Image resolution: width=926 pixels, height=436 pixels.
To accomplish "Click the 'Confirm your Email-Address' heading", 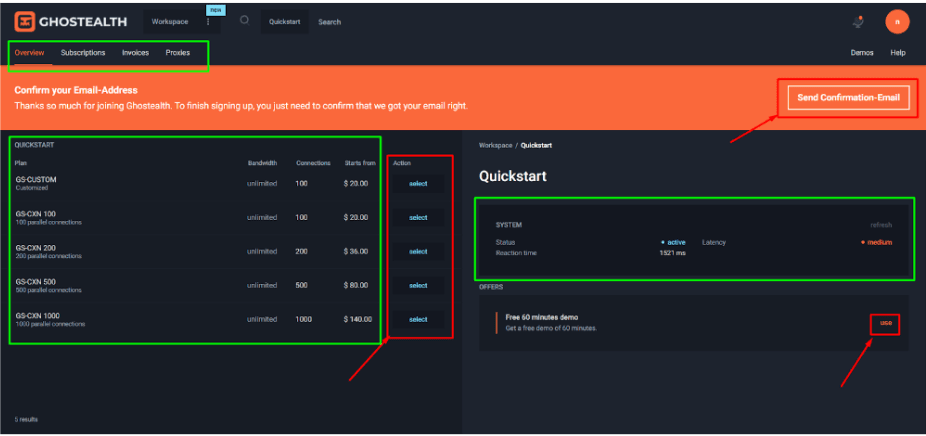I will 76,90.
